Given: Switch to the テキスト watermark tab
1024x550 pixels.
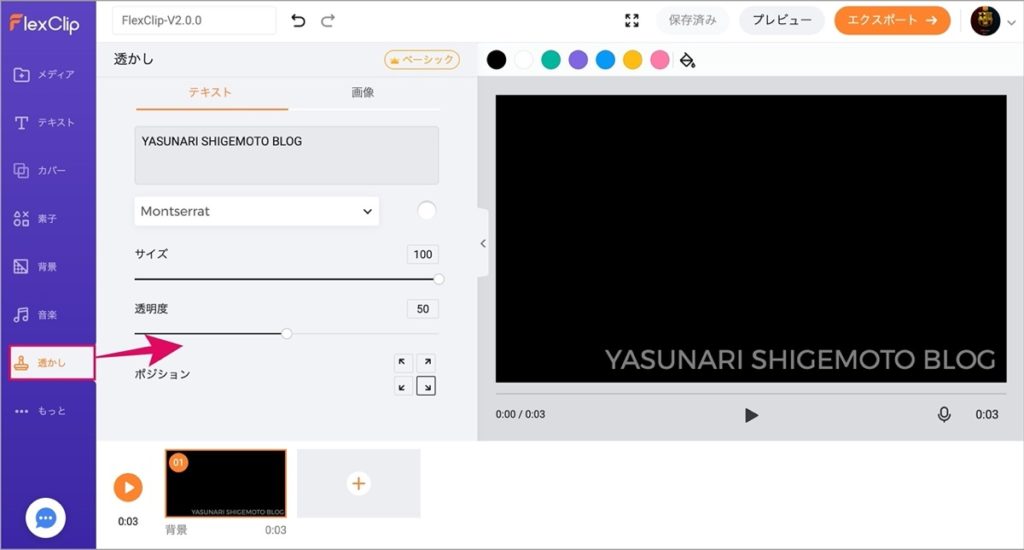Looking at the screenshot, I should coord(210,92).
